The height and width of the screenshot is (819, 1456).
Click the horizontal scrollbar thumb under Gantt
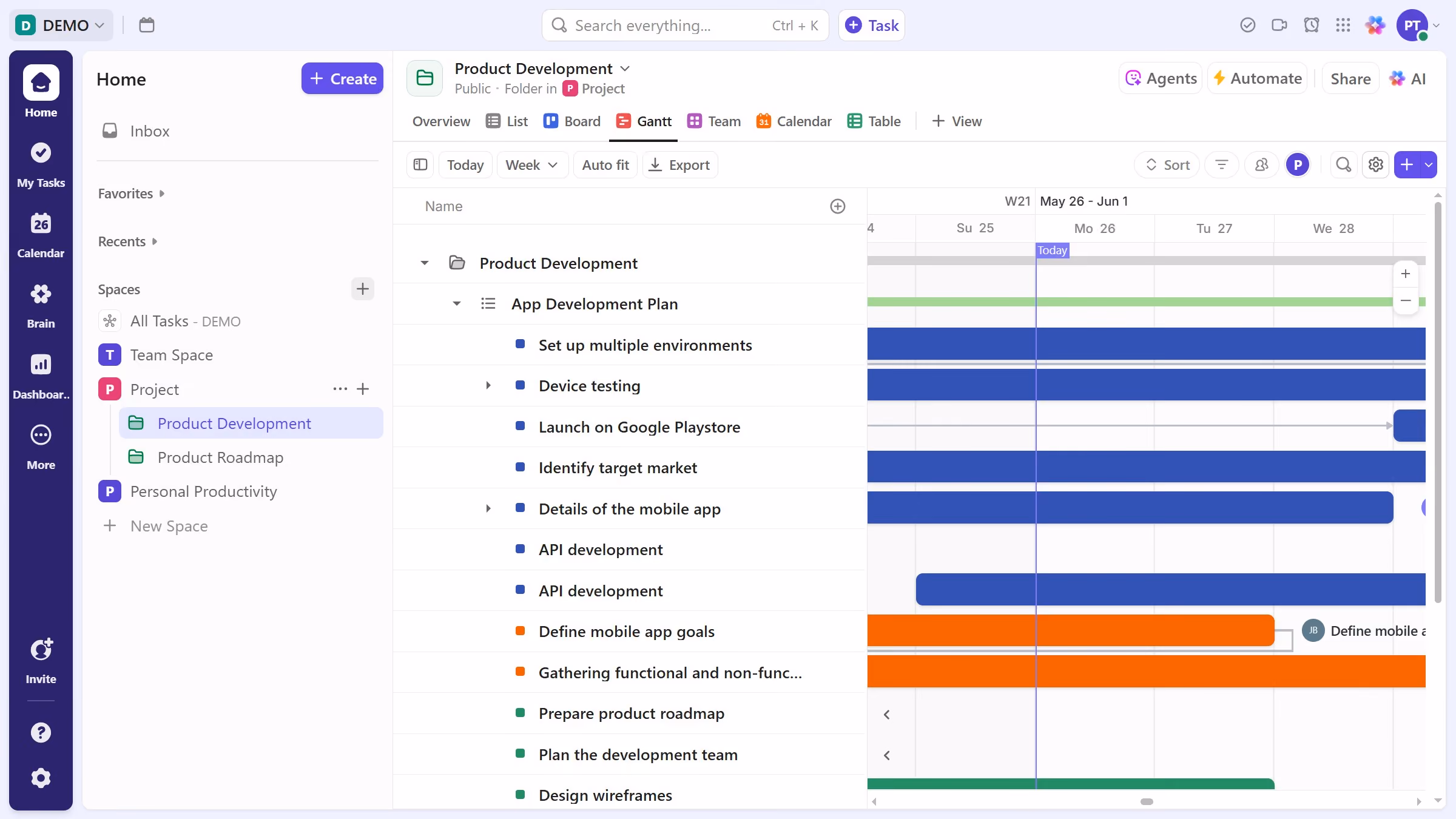(x=1147, y=801)
